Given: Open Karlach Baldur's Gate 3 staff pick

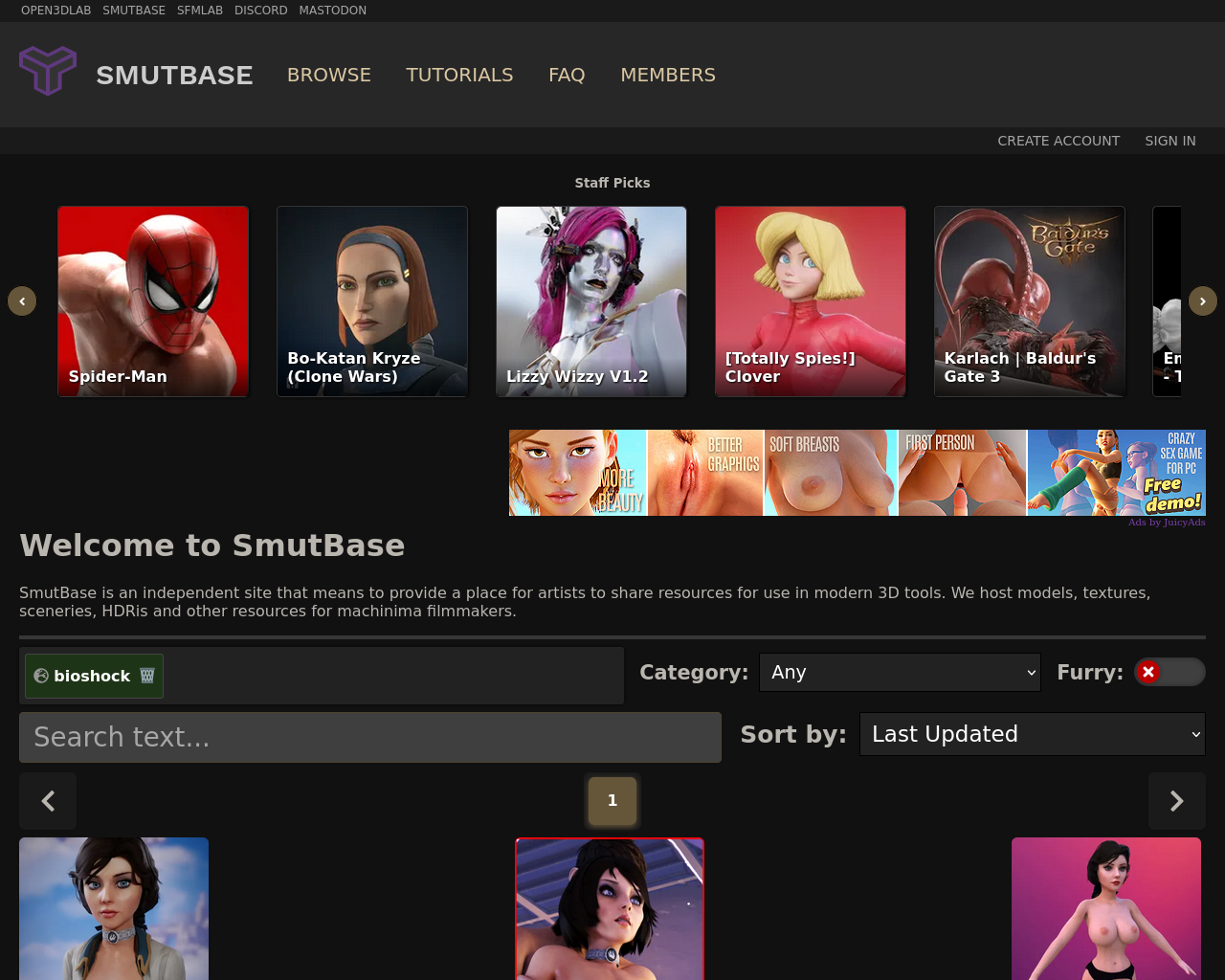Looking at the screenshot, I should coord(1030,301).
